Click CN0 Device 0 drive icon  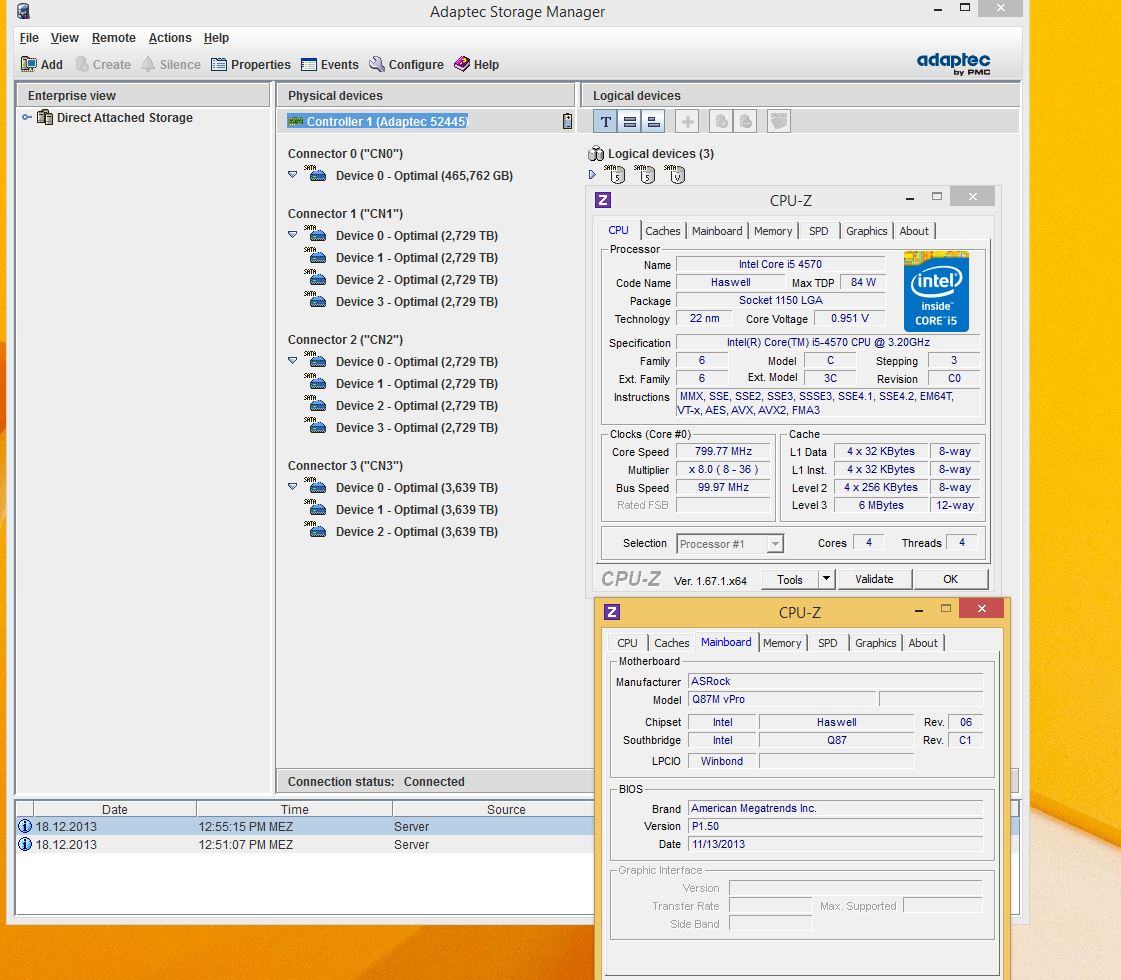(x=315, y=174)
